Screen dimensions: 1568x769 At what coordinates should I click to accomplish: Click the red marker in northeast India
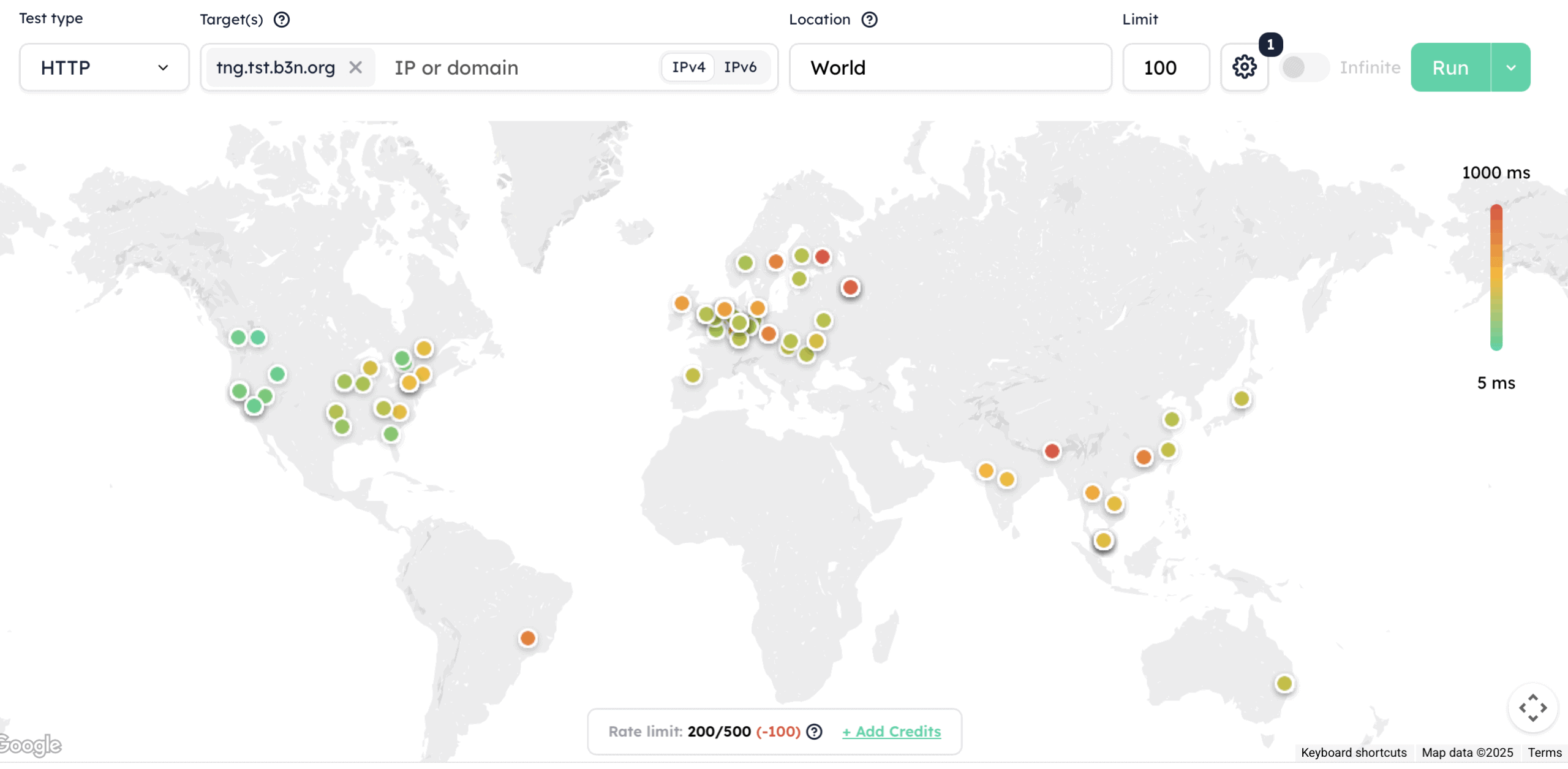tap(1052, 451)
